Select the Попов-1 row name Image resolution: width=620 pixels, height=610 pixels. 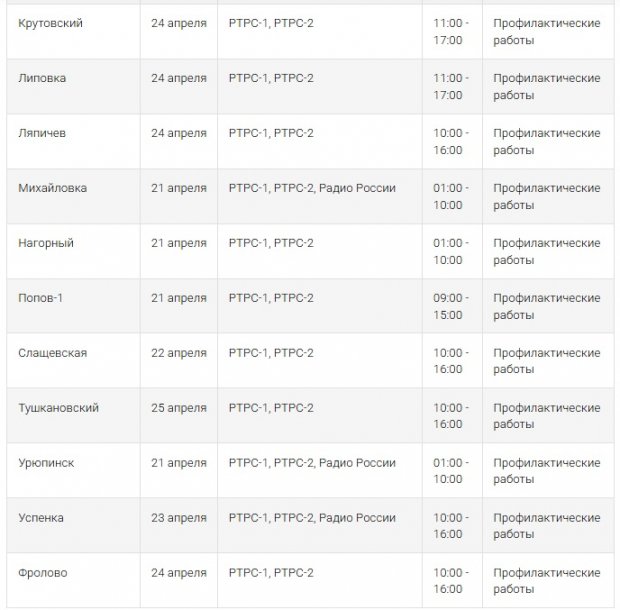pyautogui.click(x=40, y=298)
